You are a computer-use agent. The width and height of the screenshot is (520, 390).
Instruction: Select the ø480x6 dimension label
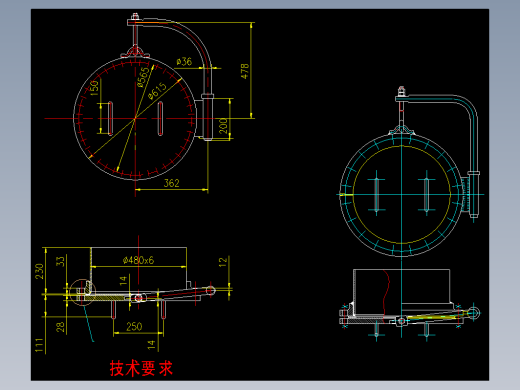click(138, 260)
